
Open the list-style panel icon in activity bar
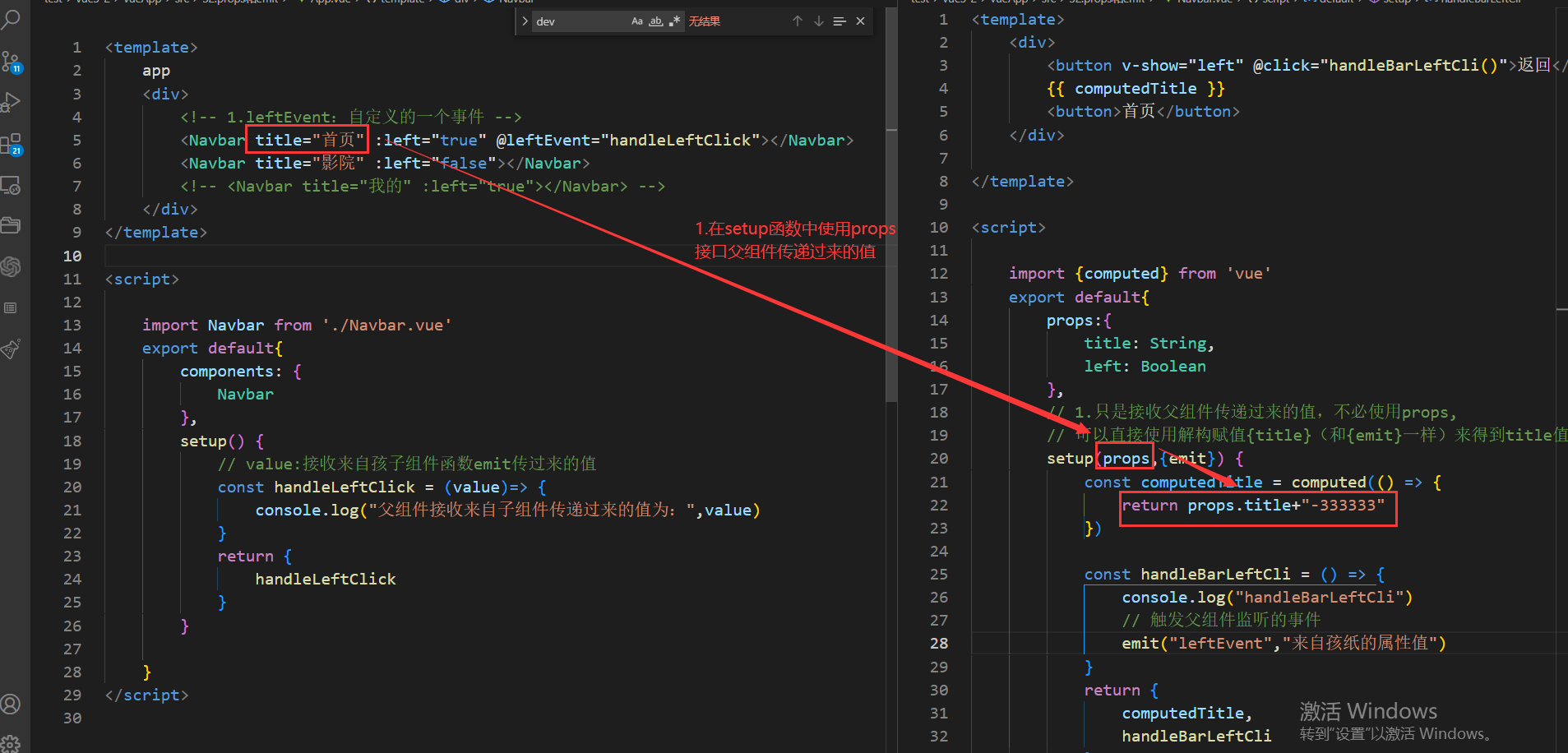pyautogui.click(x=11, y=307)
